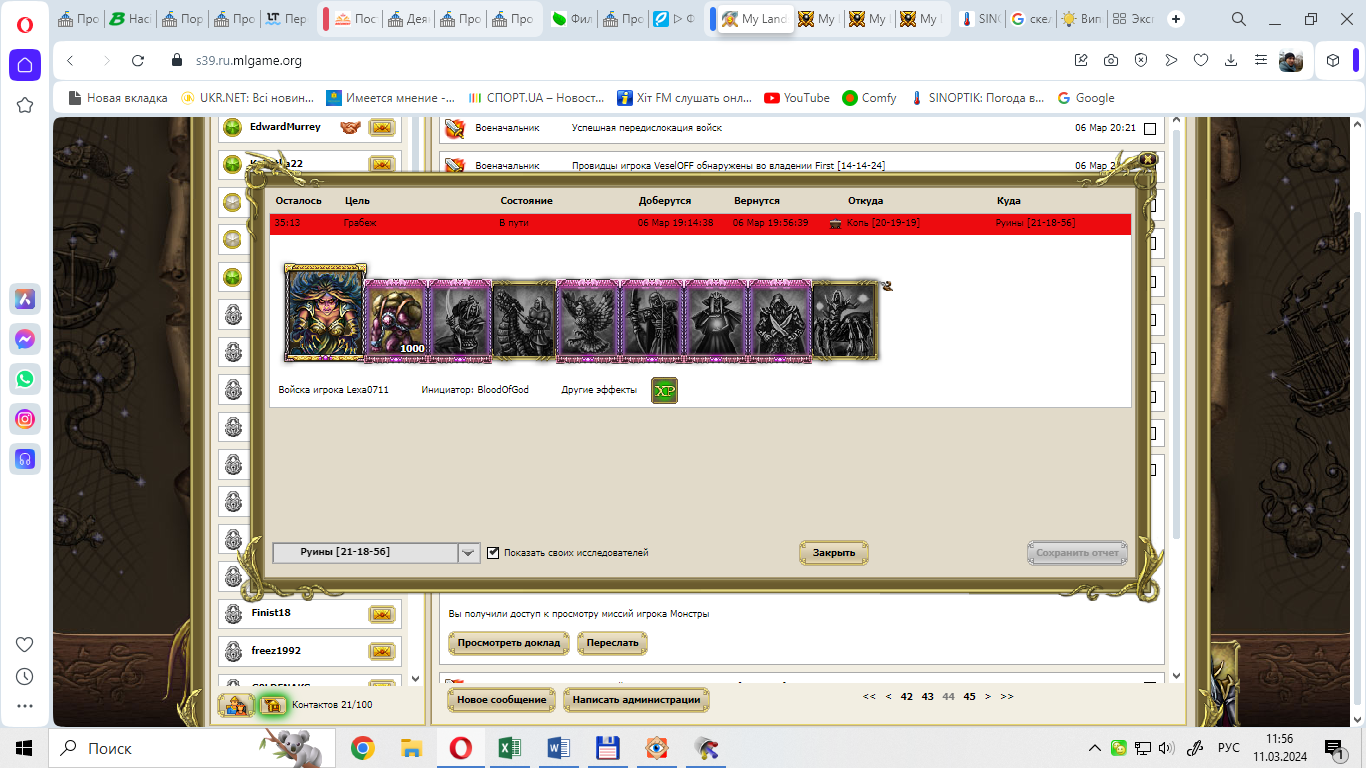Close the mission dialog with corner X

1148,159
